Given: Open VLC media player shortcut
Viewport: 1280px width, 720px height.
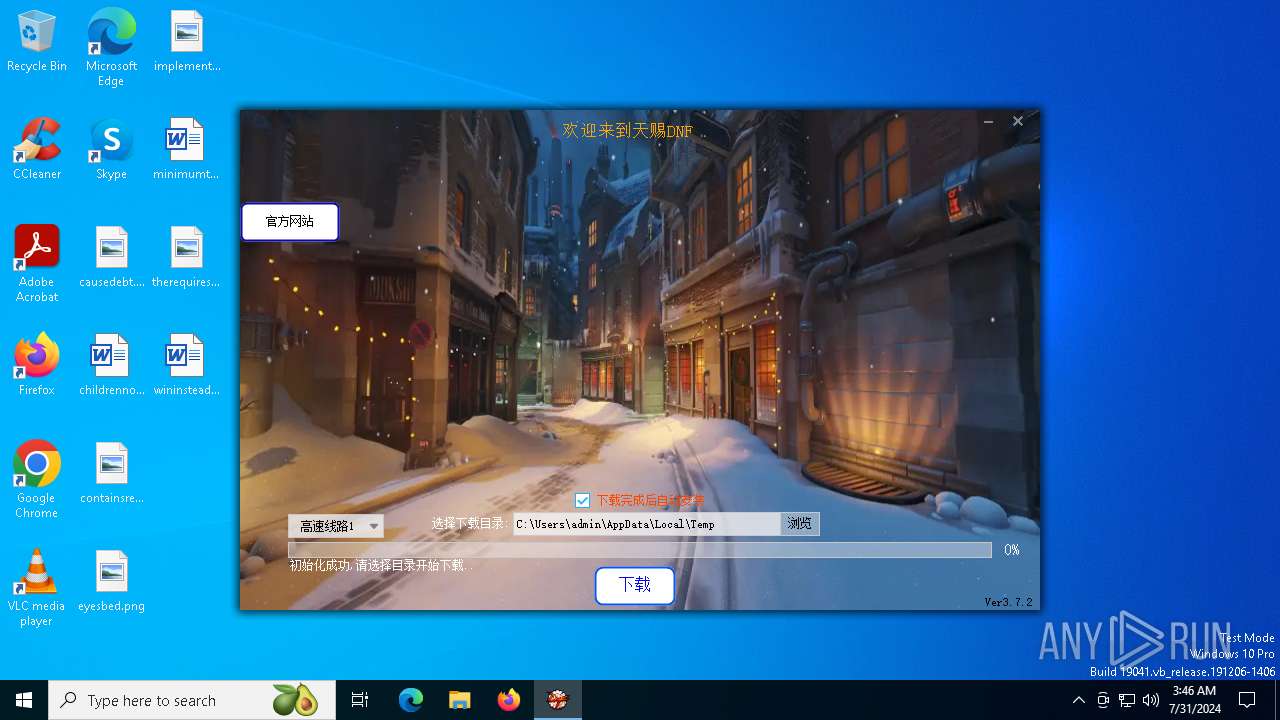Looking at the screenshot, I should coord(37,588).
